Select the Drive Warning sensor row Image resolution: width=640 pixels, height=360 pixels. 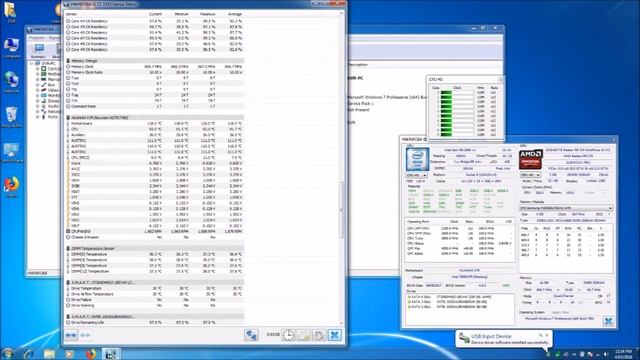coord(155,305)
